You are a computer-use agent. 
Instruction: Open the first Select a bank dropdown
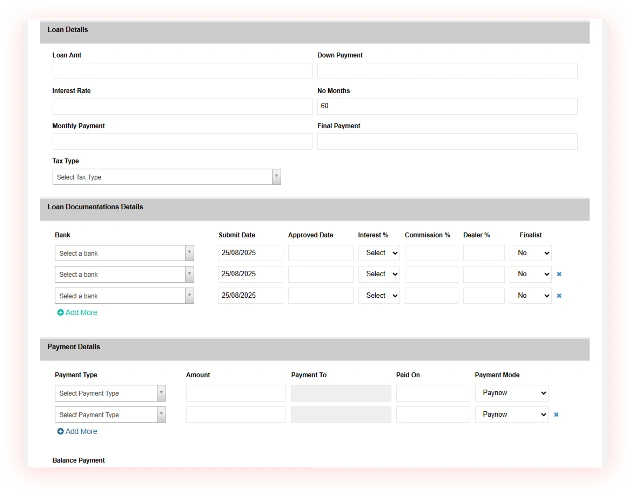point(124,253)
